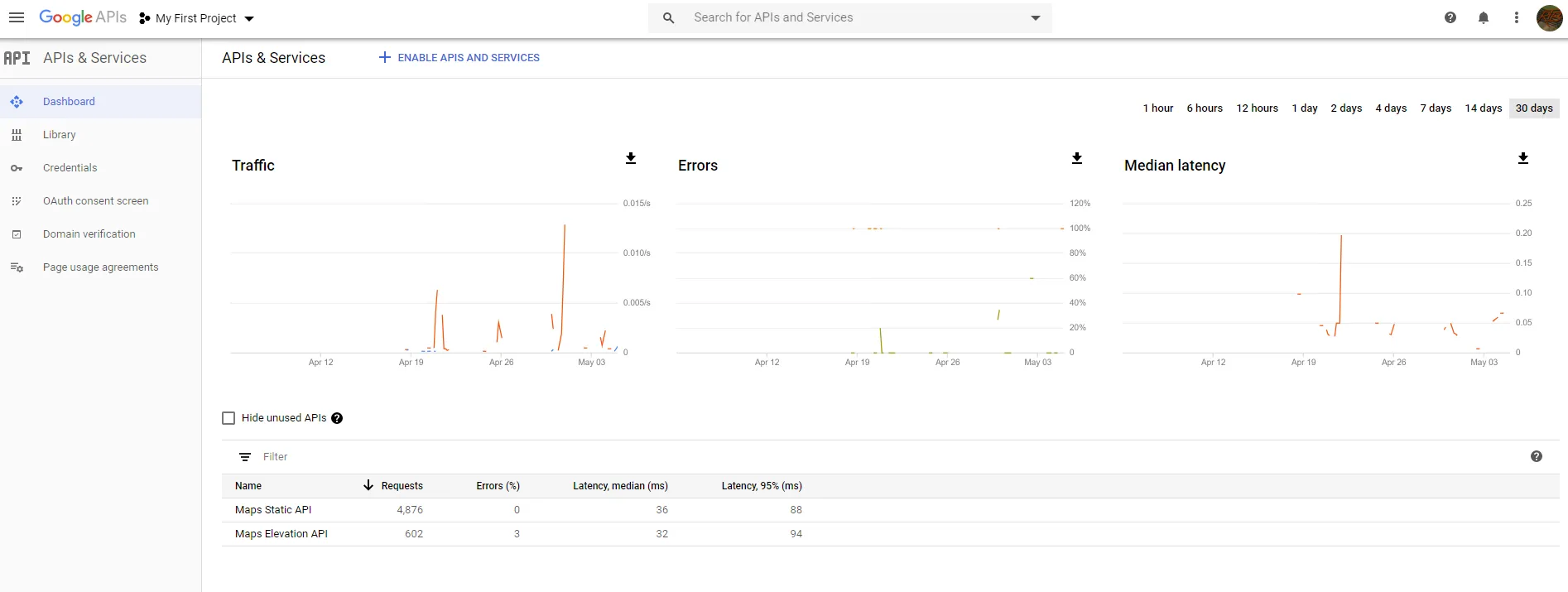Open the help question mark in the top bar
Image resolution: width=1568 pixels, height=592 pixels.
tap(1450, 17)
